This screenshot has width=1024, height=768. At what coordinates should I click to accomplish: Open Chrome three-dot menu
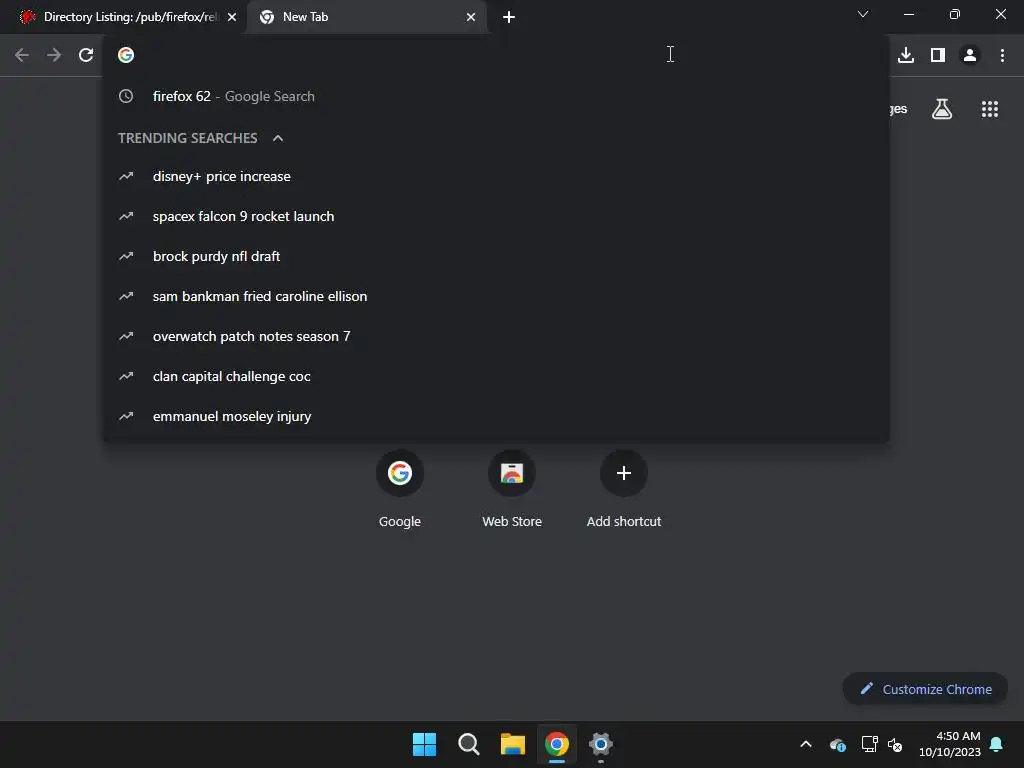[x=1002, y=55]
